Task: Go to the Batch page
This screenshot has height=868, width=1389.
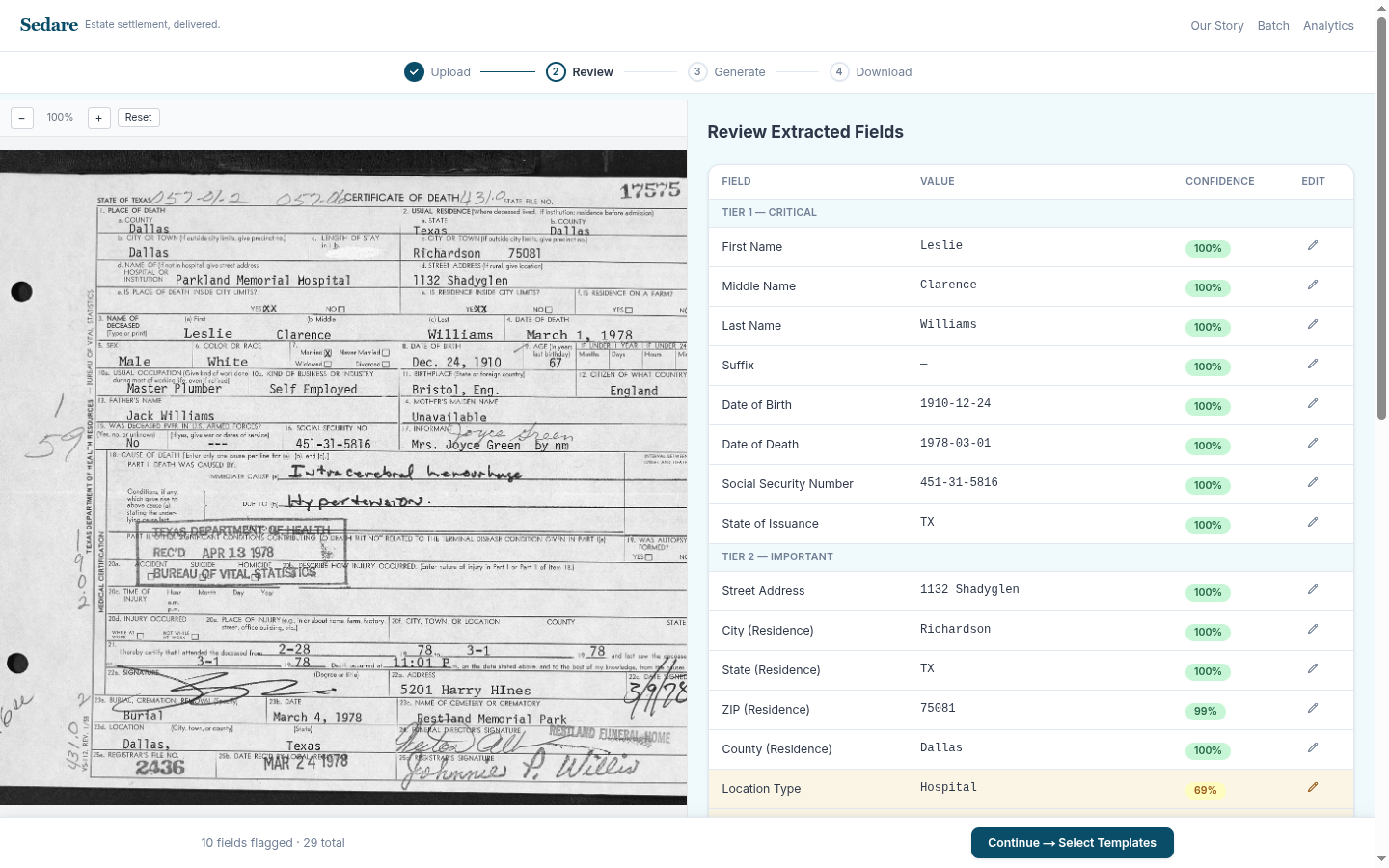Action: pos(1272,26)
